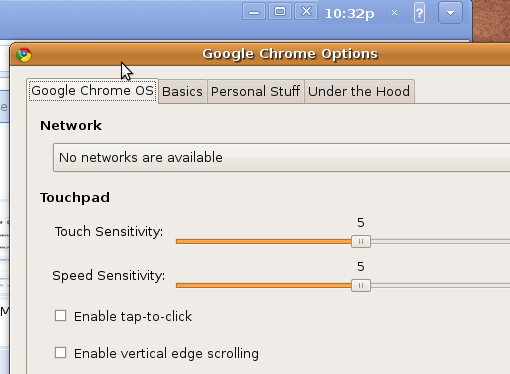The width and height of the screenshot is (510, 374).
Task: Maximize the browser window using the square icon
Action: click(x=280, y=12)
